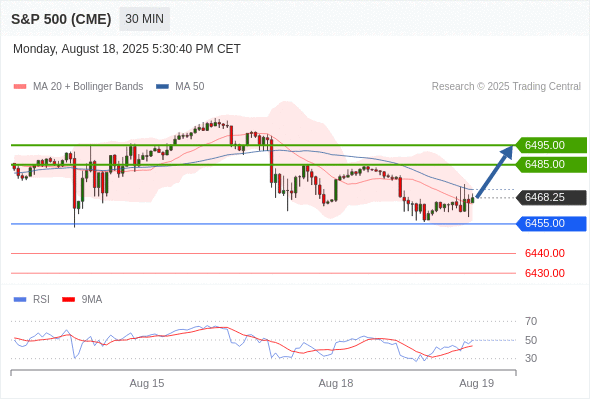The height and width of the screenshot is (400, 590).
Task: Click the MA 50 legend label
Action: tap(190, 87)
